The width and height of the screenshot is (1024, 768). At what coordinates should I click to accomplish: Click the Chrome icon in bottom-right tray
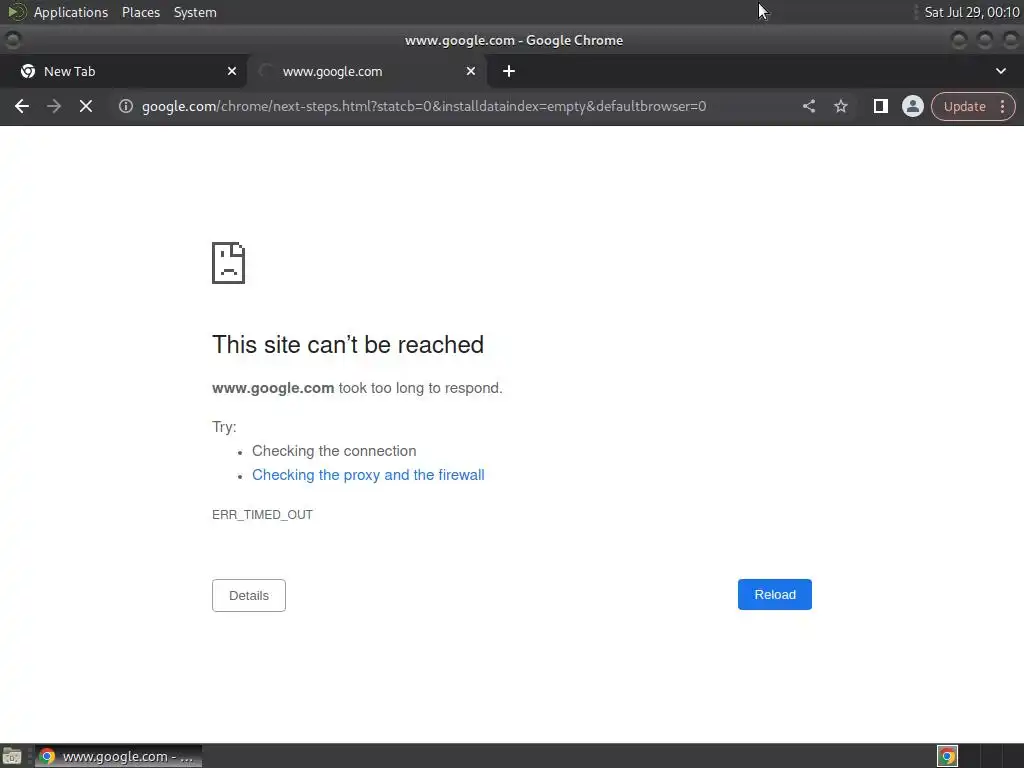tap(947, 756)
